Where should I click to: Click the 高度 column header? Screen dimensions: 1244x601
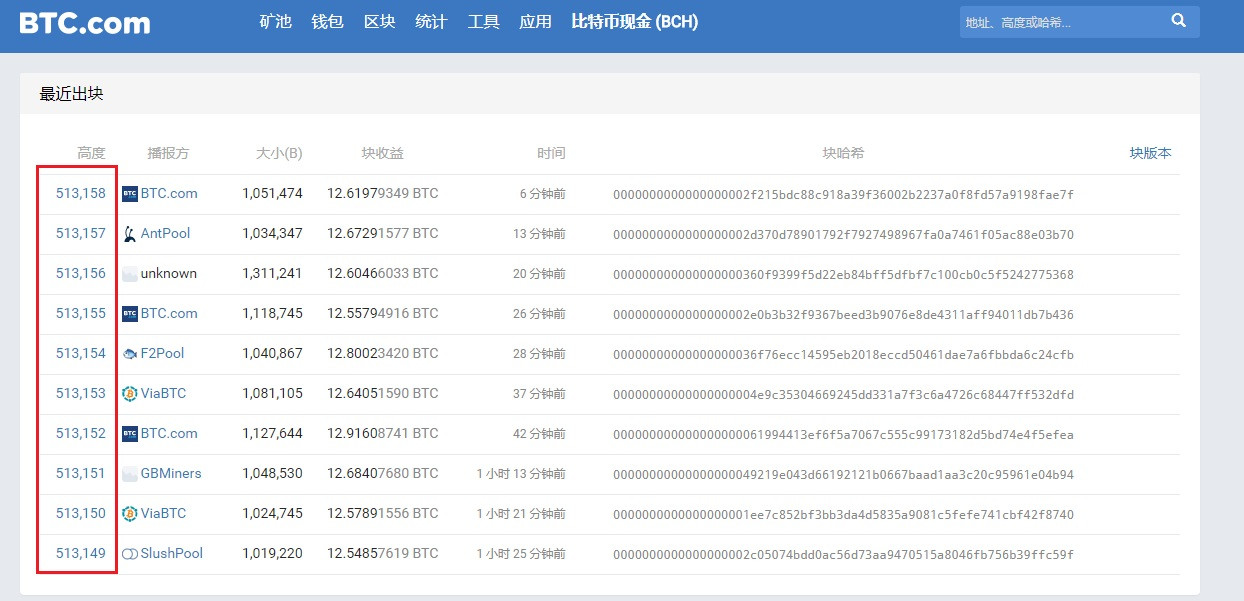coord(91,153)
